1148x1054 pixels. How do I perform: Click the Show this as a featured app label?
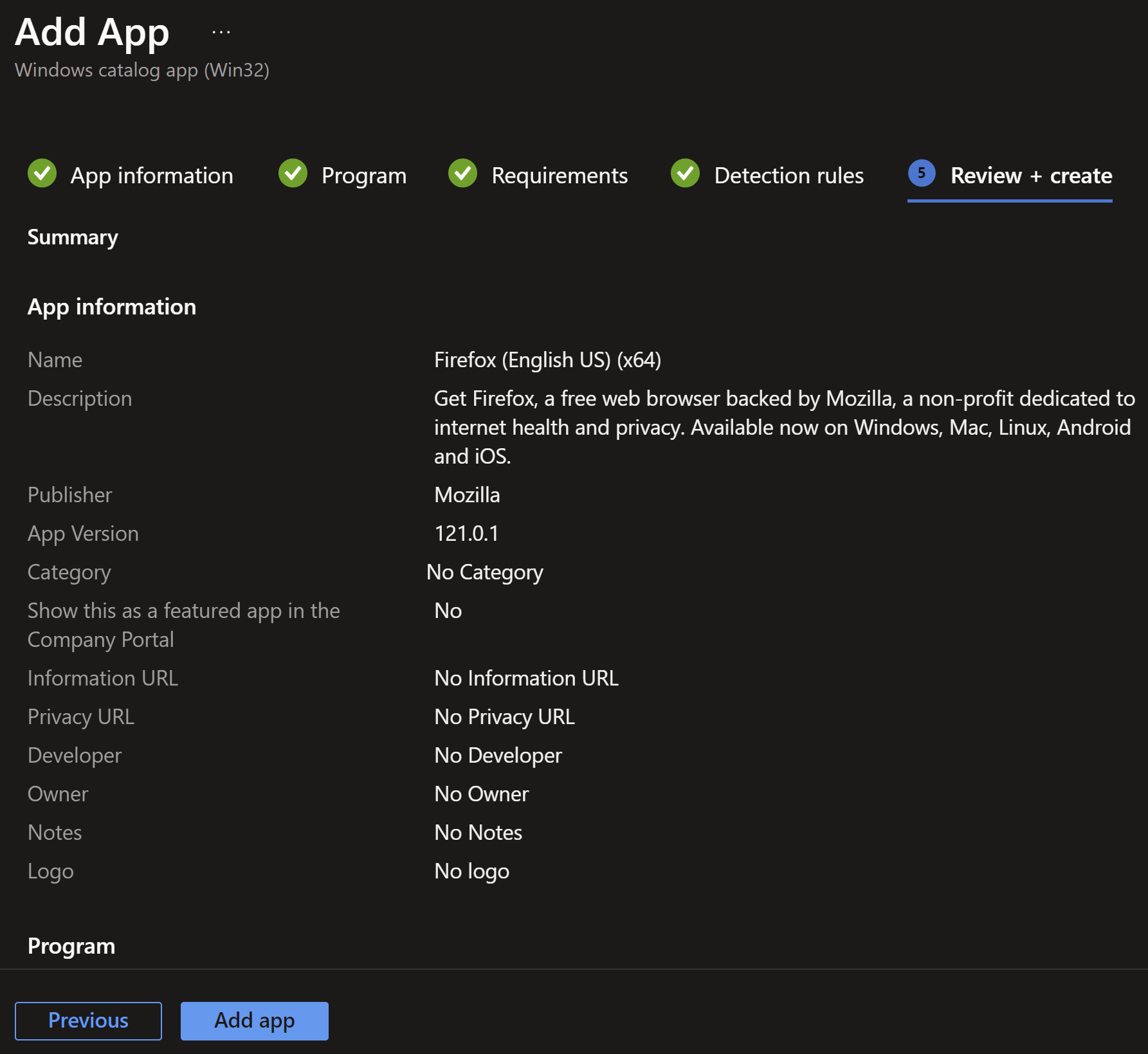pos(184,625)
